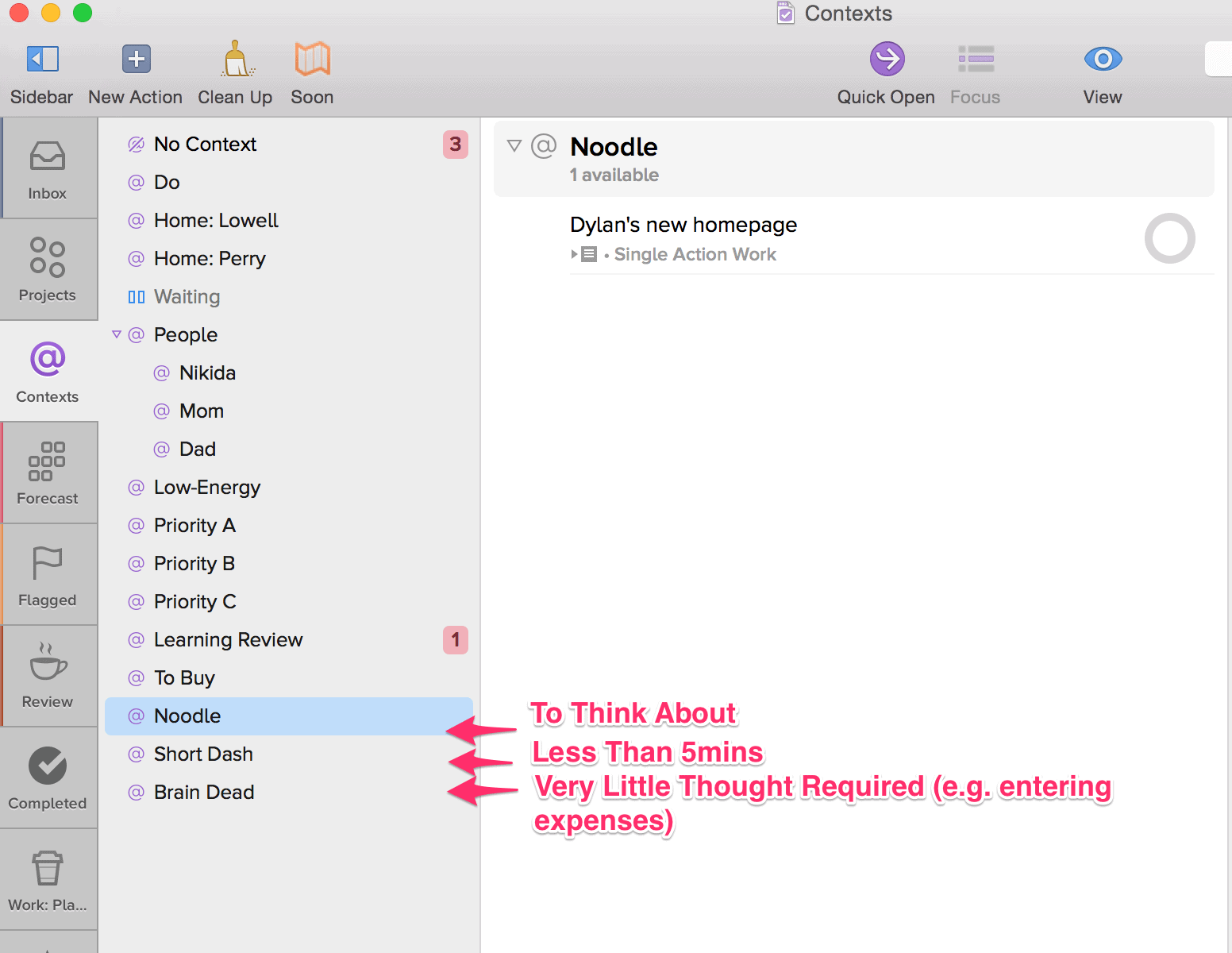Open the Forecast perspective tab
Viewport: 1232px width, 953px height.
tap(48, 473)
